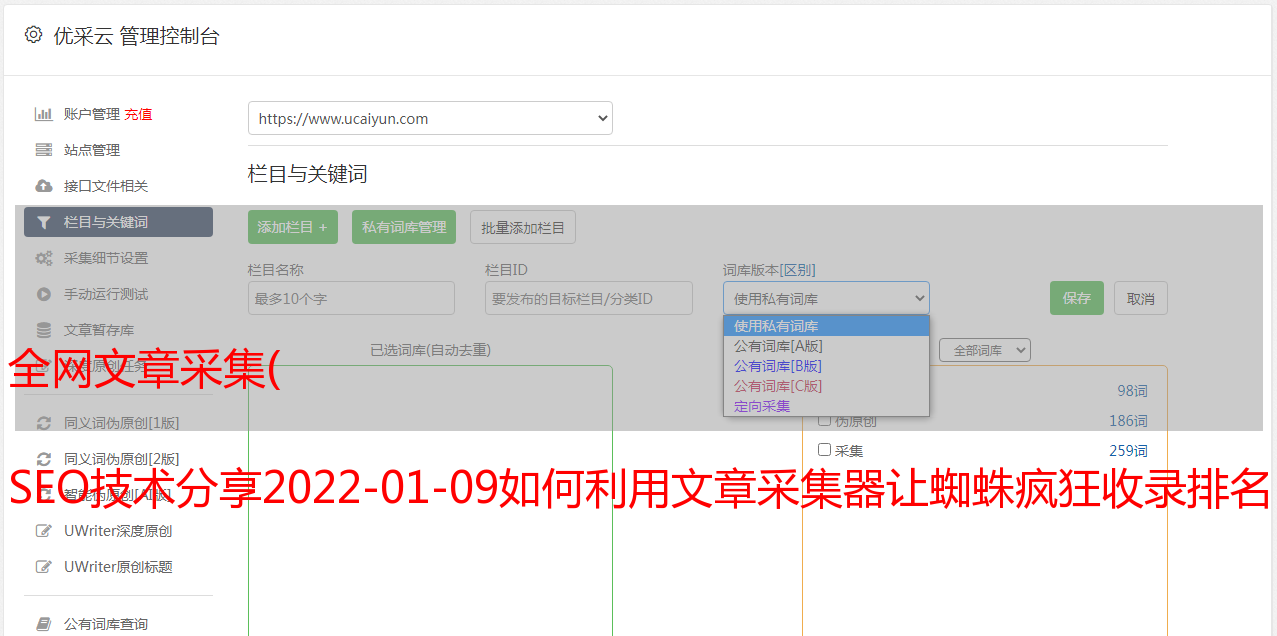Open 账户管理 in the sidebar
The height and width of the screenshot is (636, 1277).
coord(92,114)
